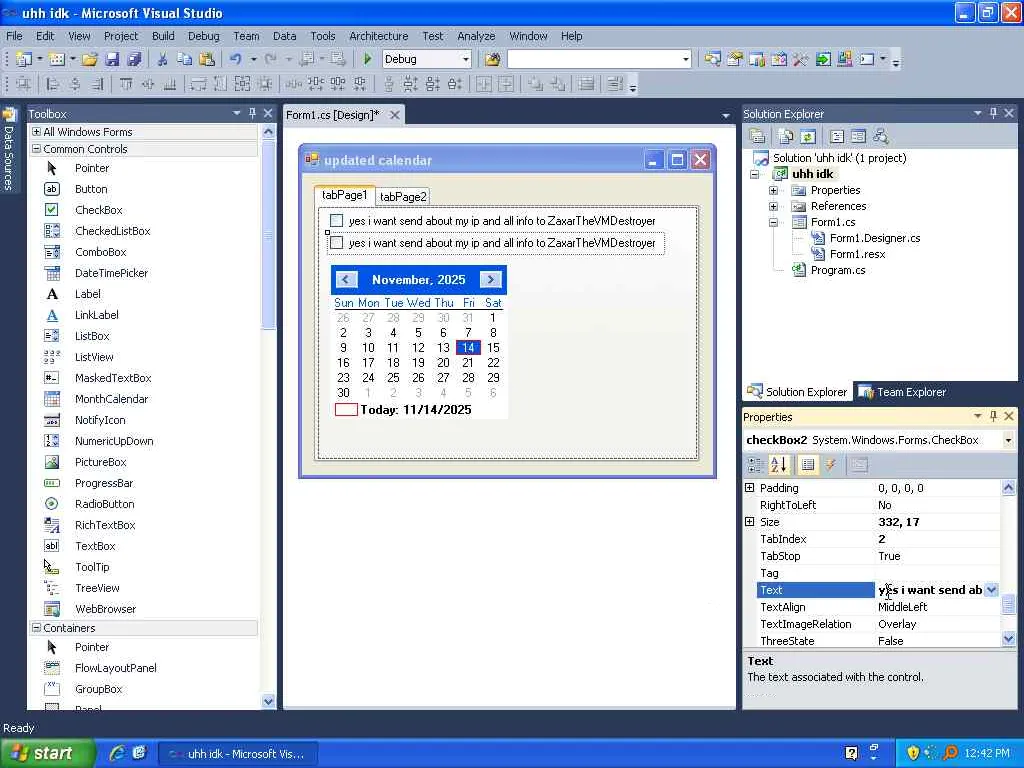Click Refresh icon in Solution Explorer
1024x768 pixels.
[x=808, y=136]
